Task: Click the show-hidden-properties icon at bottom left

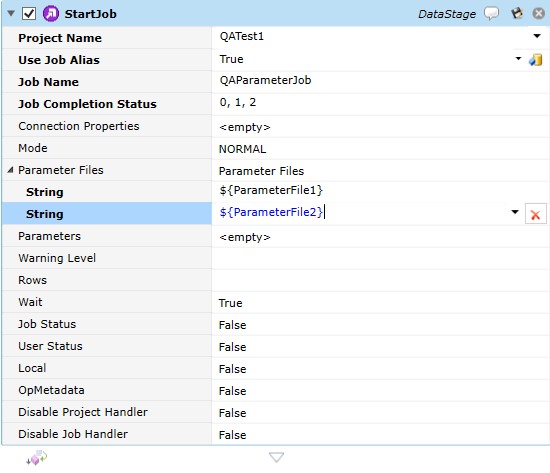Action: click(36, 458)
